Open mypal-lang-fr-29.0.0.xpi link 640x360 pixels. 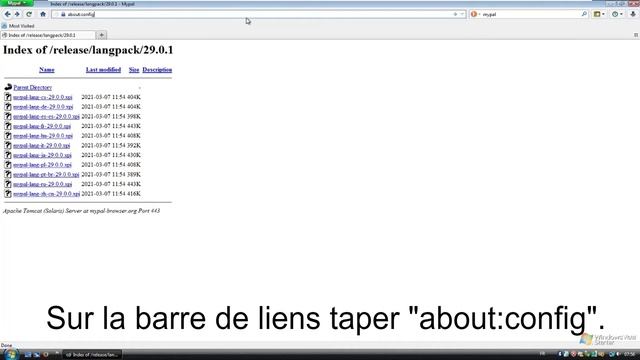coord(42,126)
